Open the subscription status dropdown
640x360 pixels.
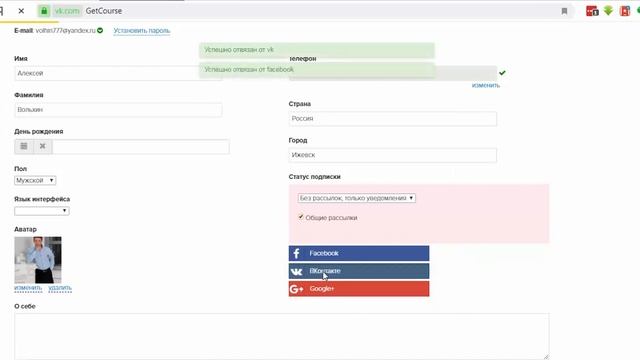(357, 198)
